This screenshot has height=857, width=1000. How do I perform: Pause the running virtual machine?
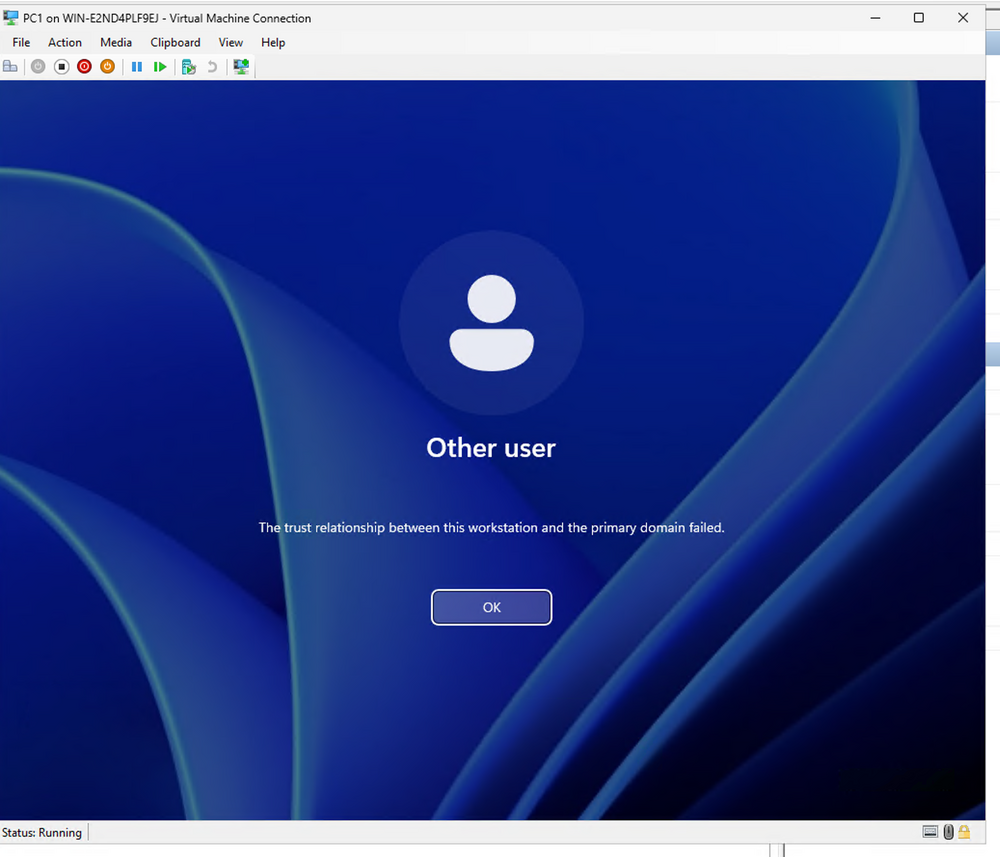click(x=137, y=66)
